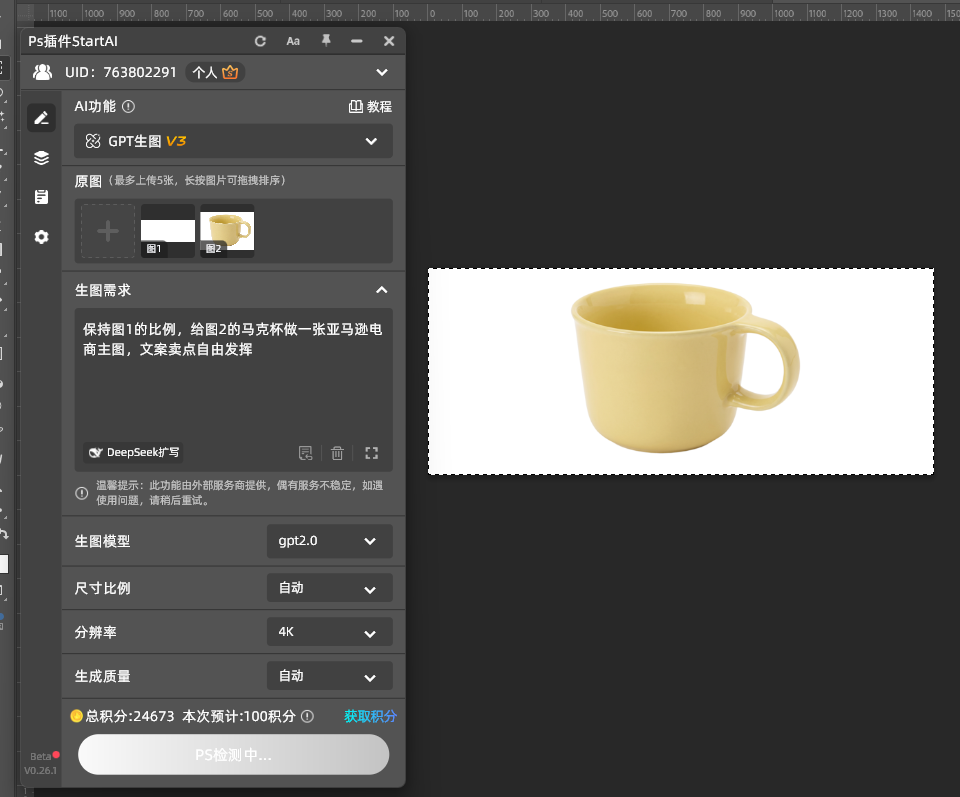Click the yellow mug on the canvas

684,367
